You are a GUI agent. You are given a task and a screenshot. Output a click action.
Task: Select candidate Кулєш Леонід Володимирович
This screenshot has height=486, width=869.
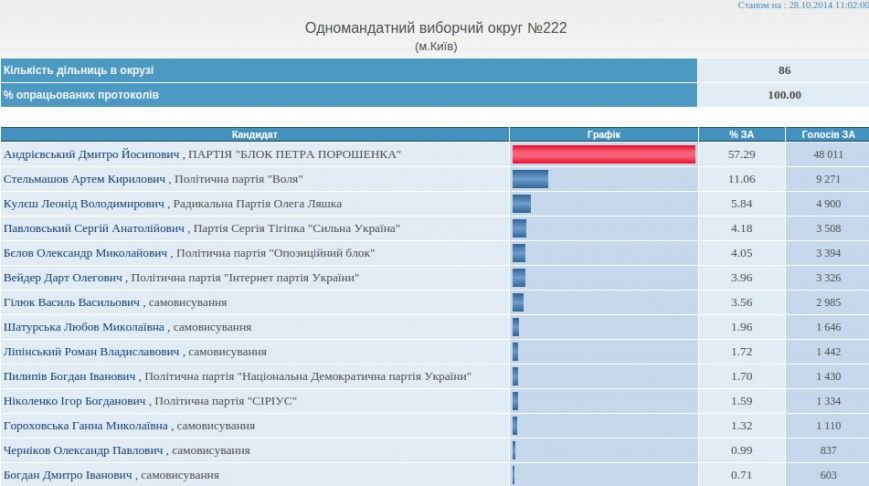pyautogui.click(x=84, y=203)
